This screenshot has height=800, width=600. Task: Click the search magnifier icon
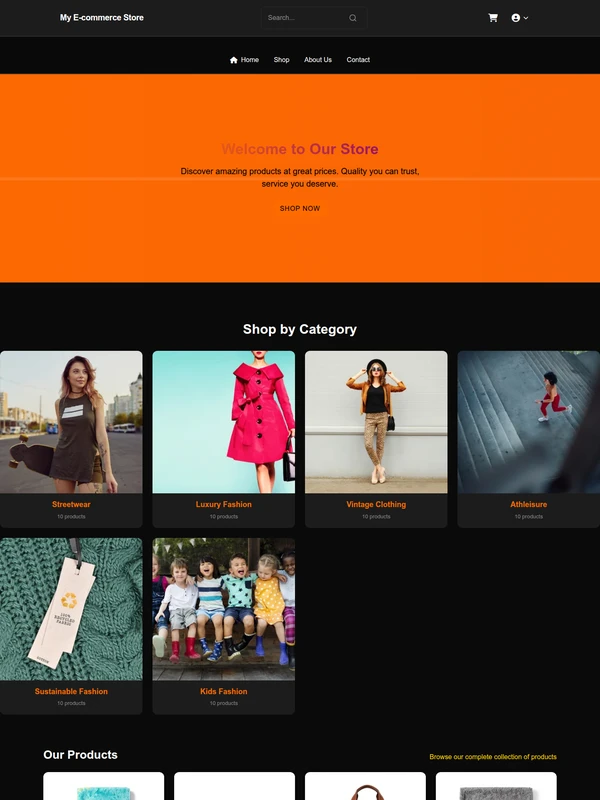pyautogui.click(x=353, y=18)
